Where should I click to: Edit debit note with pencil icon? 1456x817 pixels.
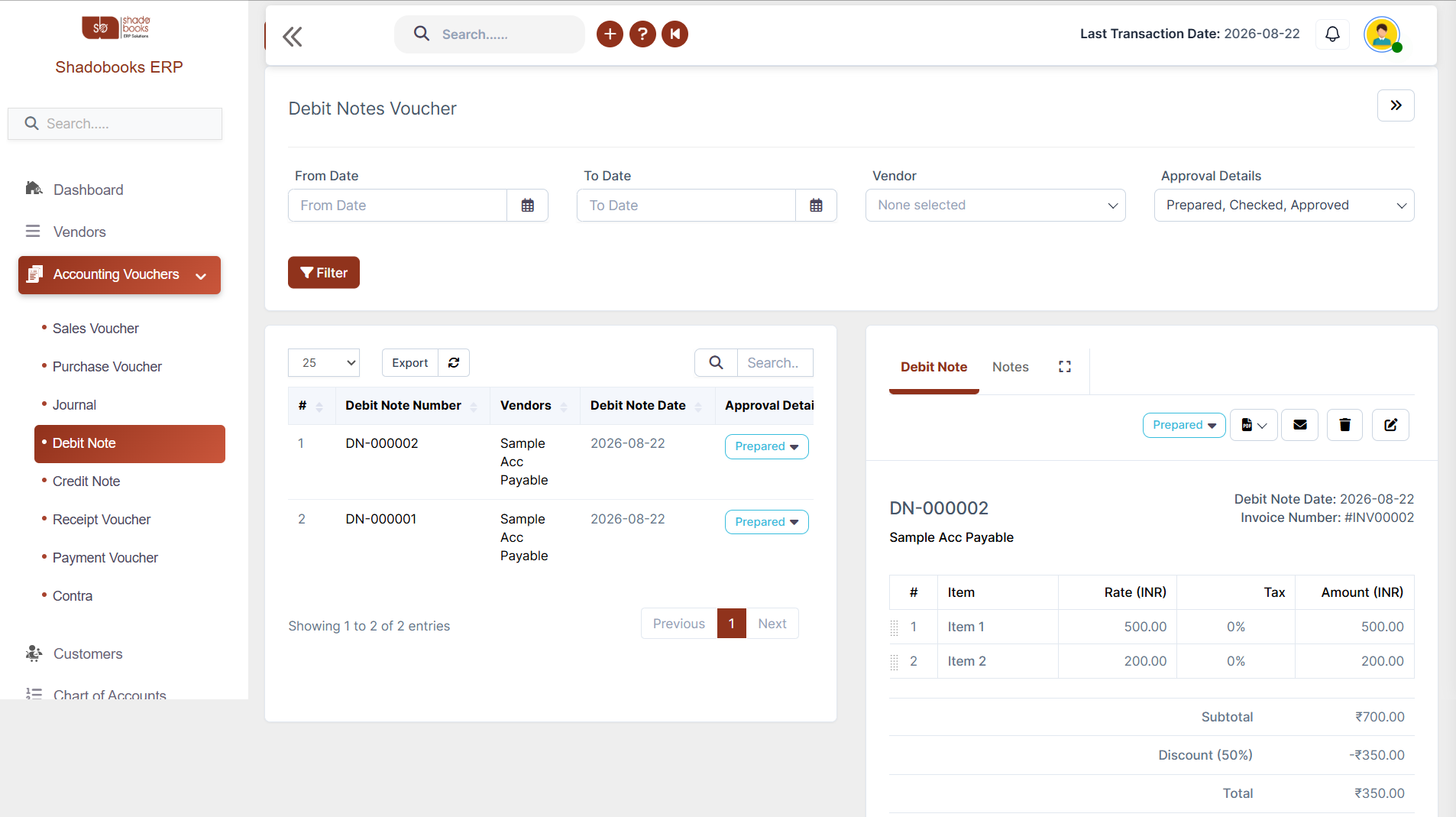[1391, 425]
